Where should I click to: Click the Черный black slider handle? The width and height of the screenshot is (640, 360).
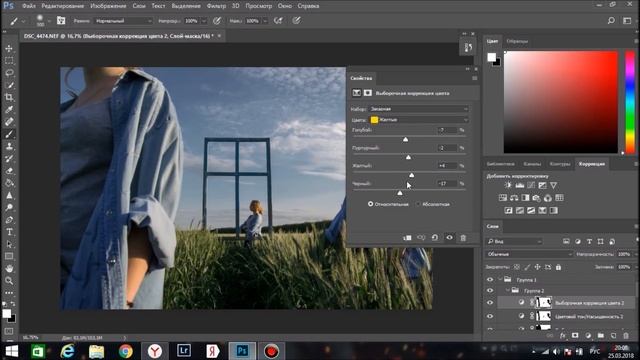click(400, 193)
